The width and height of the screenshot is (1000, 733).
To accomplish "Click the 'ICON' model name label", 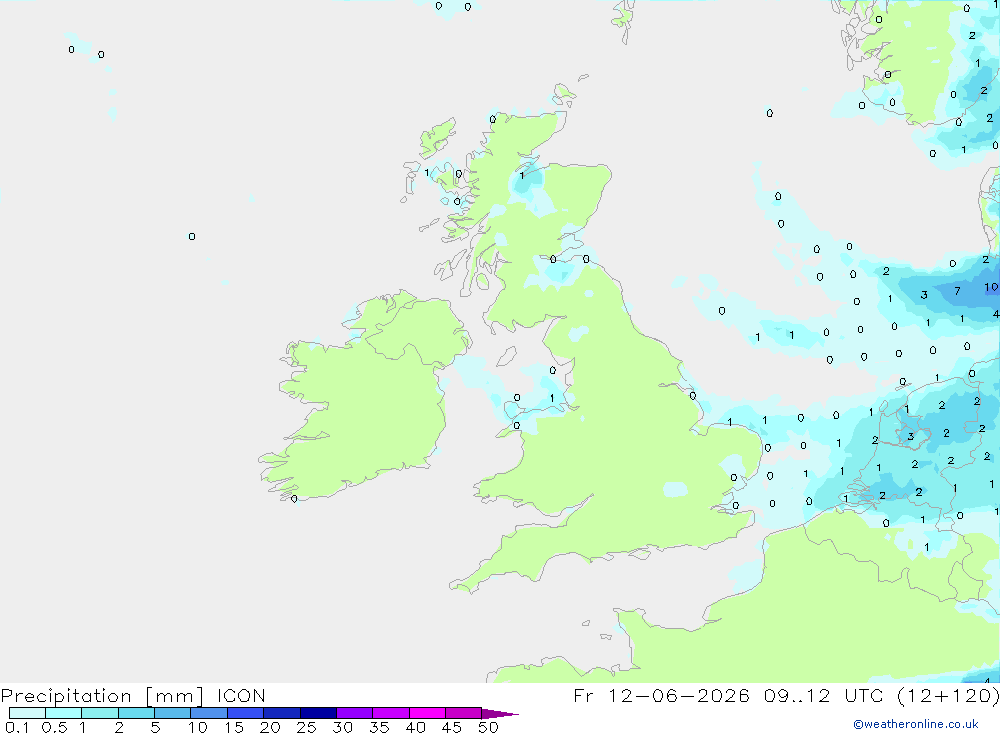I will click(x=241, y=695).
